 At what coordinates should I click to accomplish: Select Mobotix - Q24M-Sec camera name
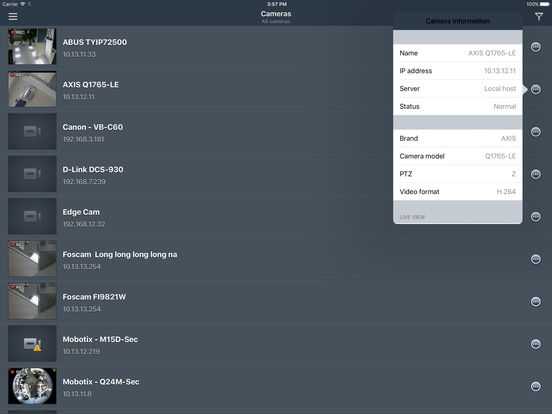point(101,382)
